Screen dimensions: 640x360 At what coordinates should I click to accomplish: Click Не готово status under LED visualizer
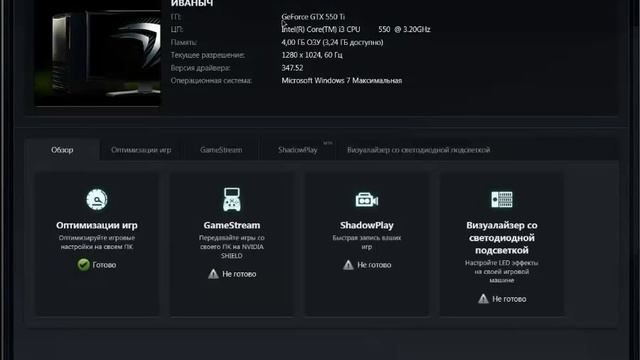509,299
